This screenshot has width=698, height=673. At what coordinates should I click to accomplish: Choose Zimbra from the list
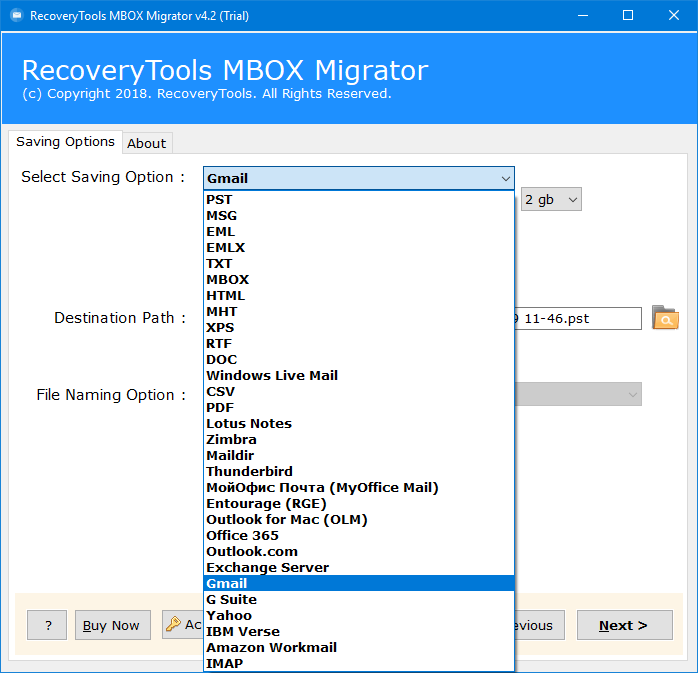tap(359, 440)
